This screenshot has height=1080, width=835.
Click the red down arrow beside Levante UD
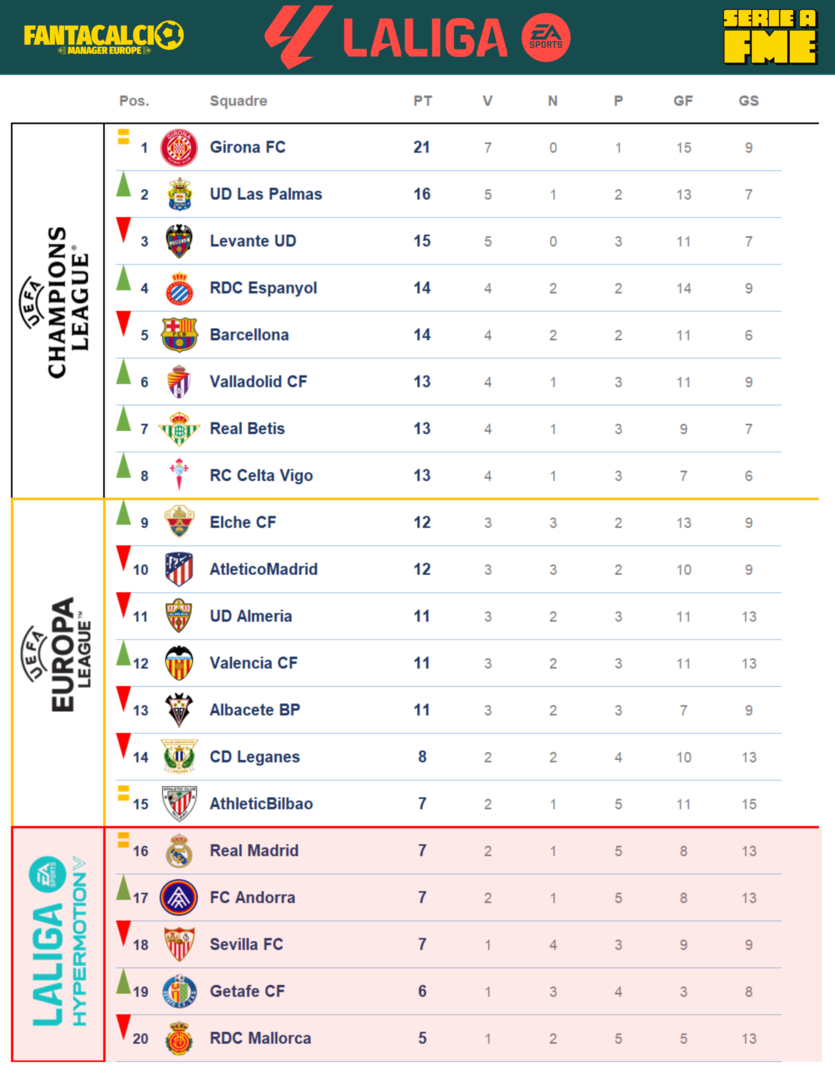point(124,231)
